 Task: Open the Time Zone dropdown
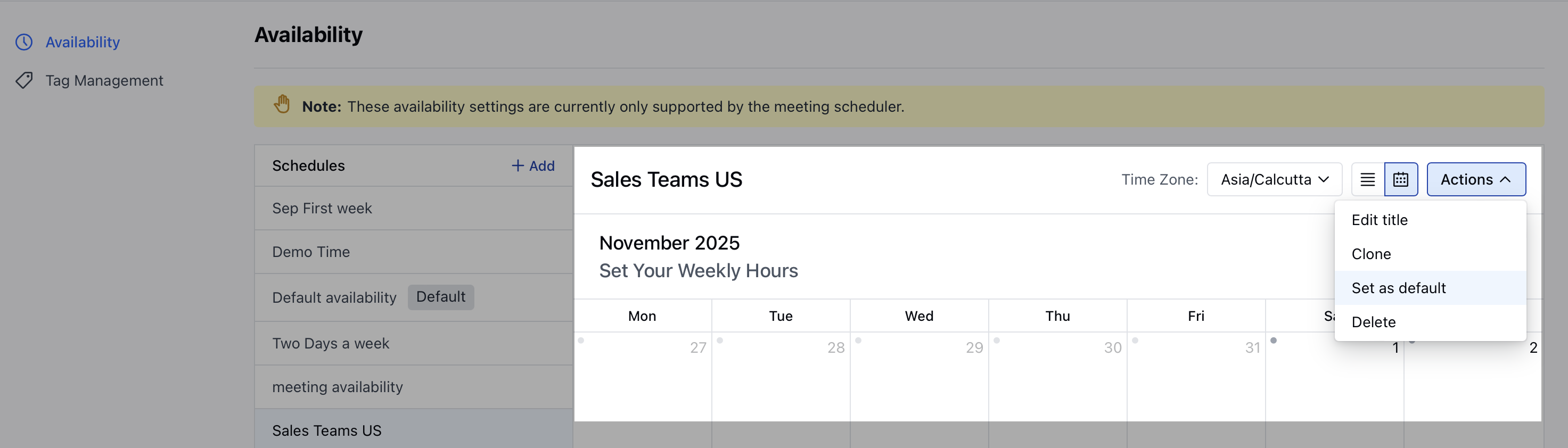click(1274, 179)
